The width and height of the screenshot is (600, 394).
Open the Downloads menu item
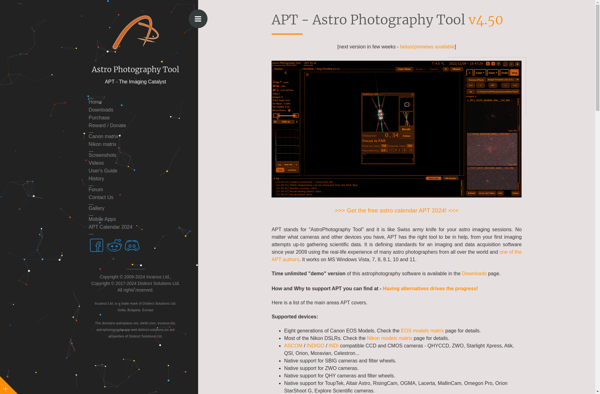pos(101,110)
